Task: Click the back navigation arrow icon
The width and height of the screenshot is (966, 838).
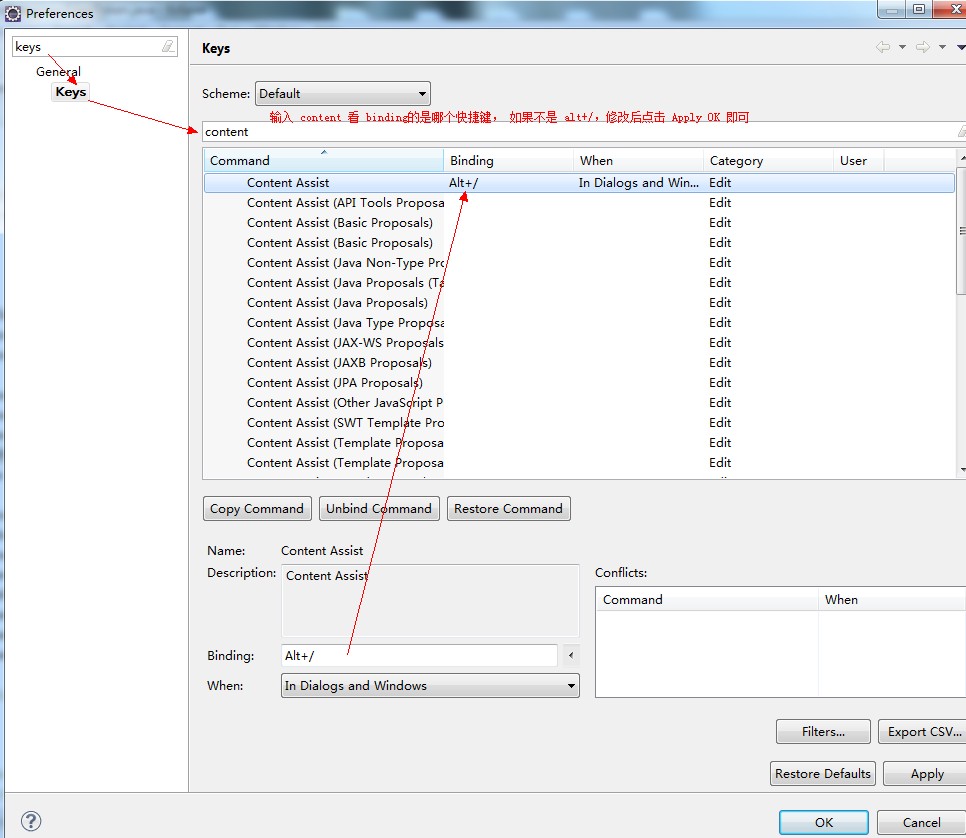Action: point(882,47)
